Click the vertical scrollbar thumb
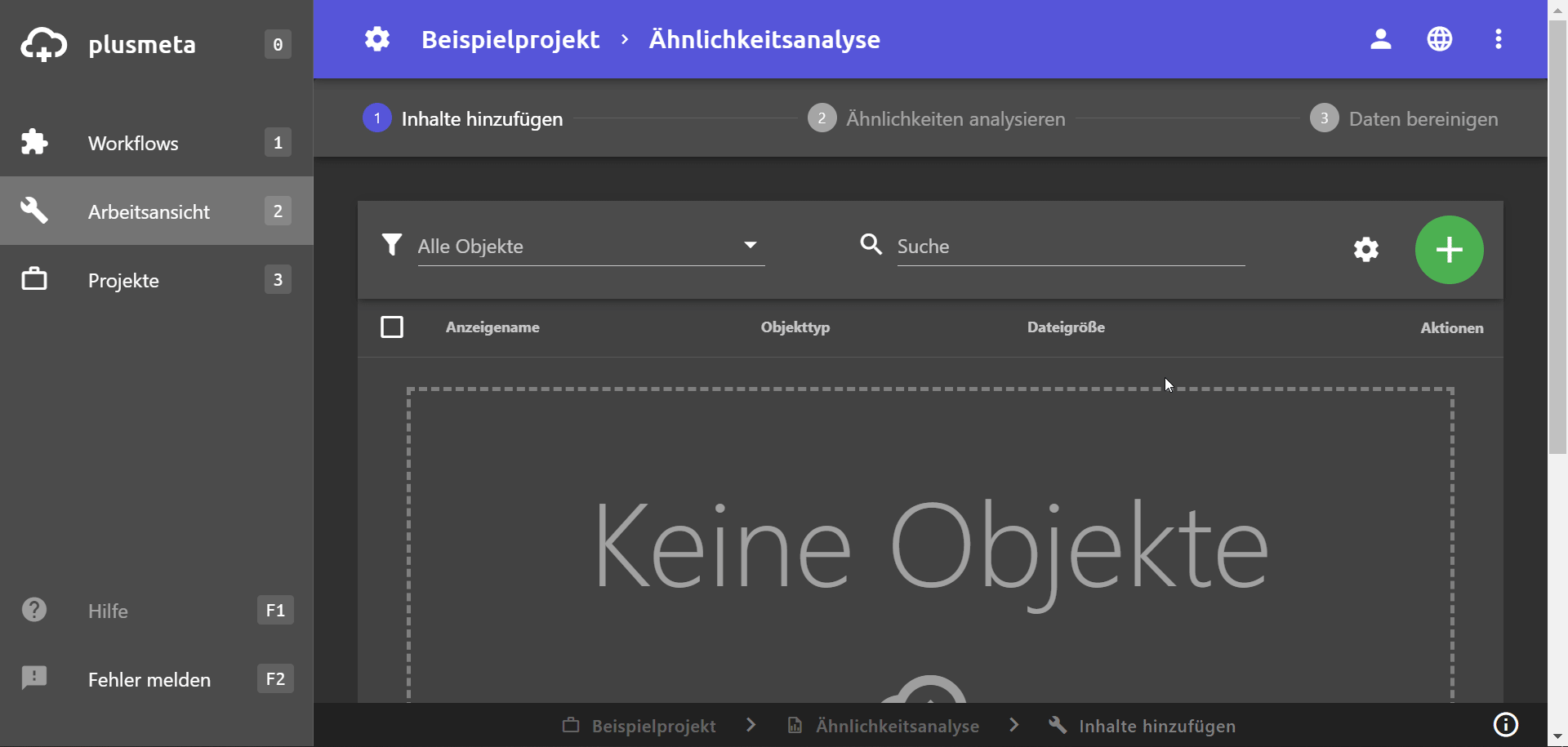Viewport: 1568px width, 747px height. tap(1557, 236)
